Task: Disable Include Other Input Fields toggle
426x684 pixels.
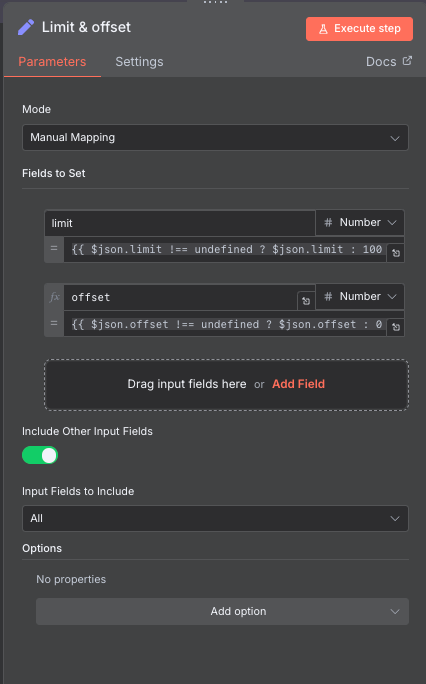Action: (x=40, y=455)
